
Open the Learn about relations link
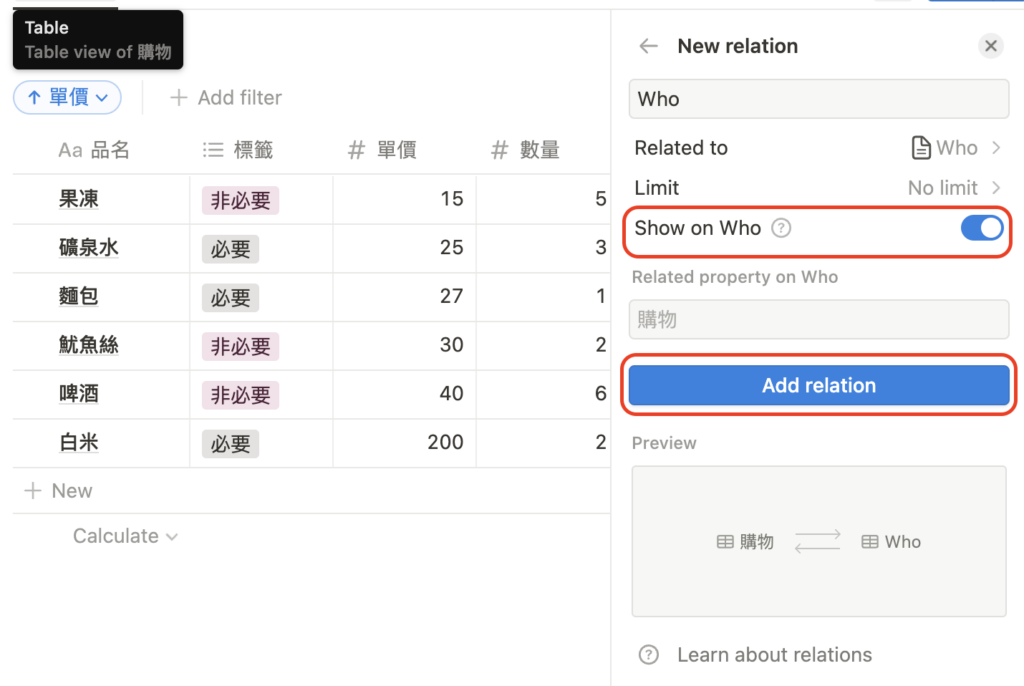click(777, 655)
